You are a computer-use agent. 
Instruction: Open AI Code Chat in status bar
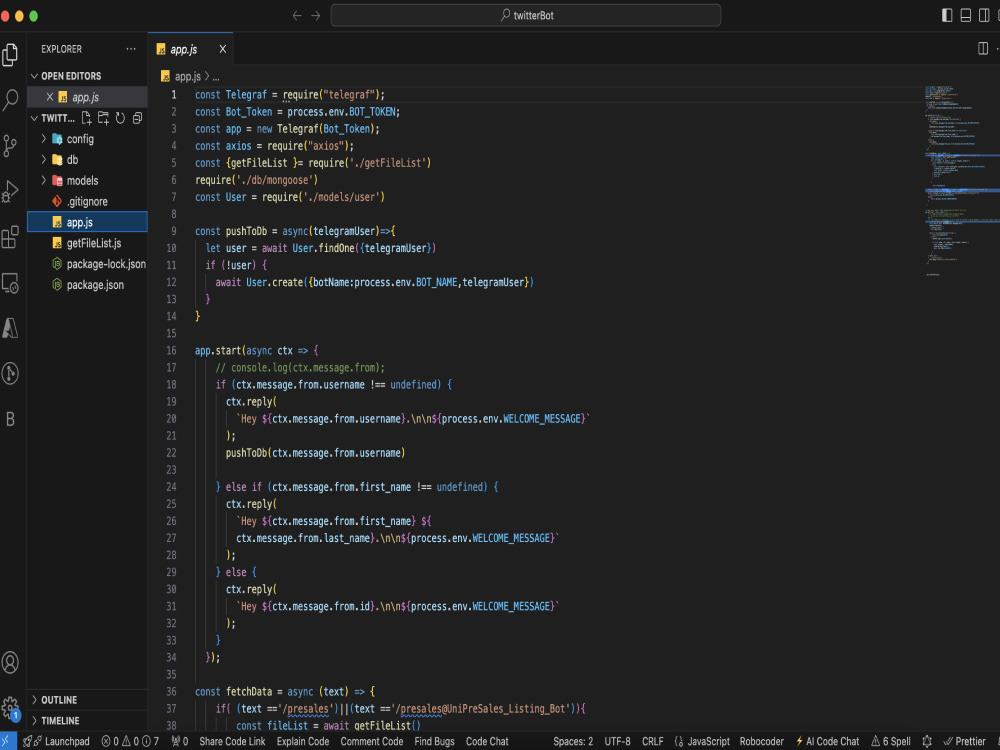click(x=827, y=741)
